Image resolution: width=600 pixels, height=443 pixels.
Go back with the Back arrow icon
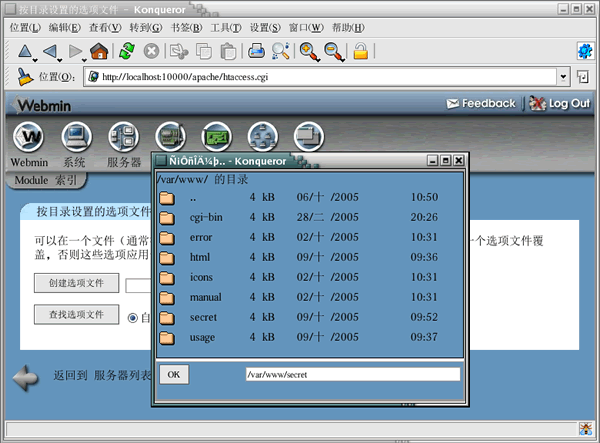[x=50, y=51]
